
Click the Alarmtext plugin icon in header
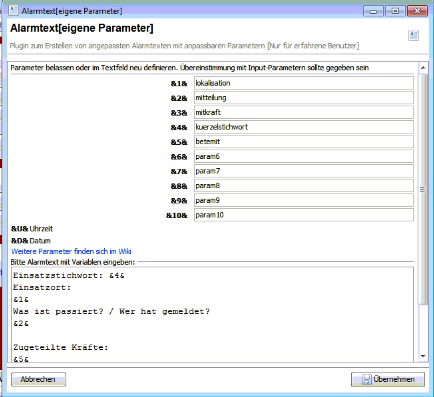(413, 35)
